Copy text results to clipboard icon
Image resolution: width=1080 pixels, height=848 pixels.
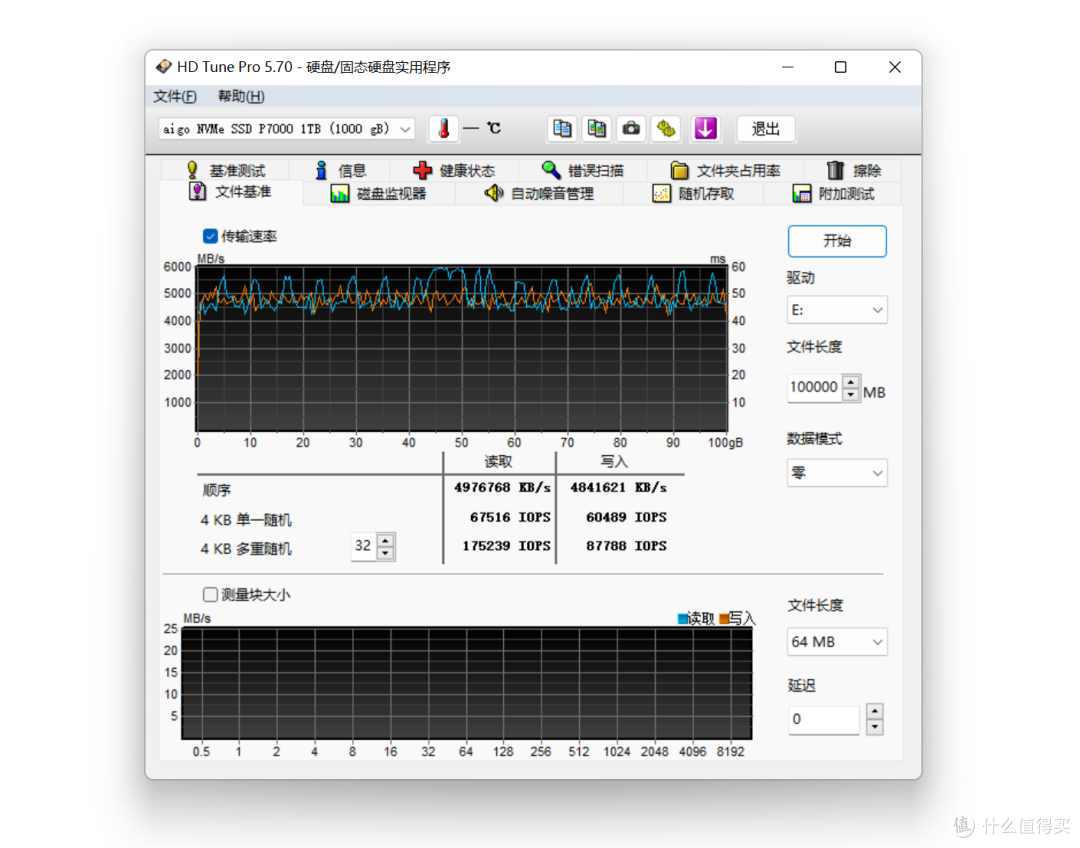(x=562, y=129)
